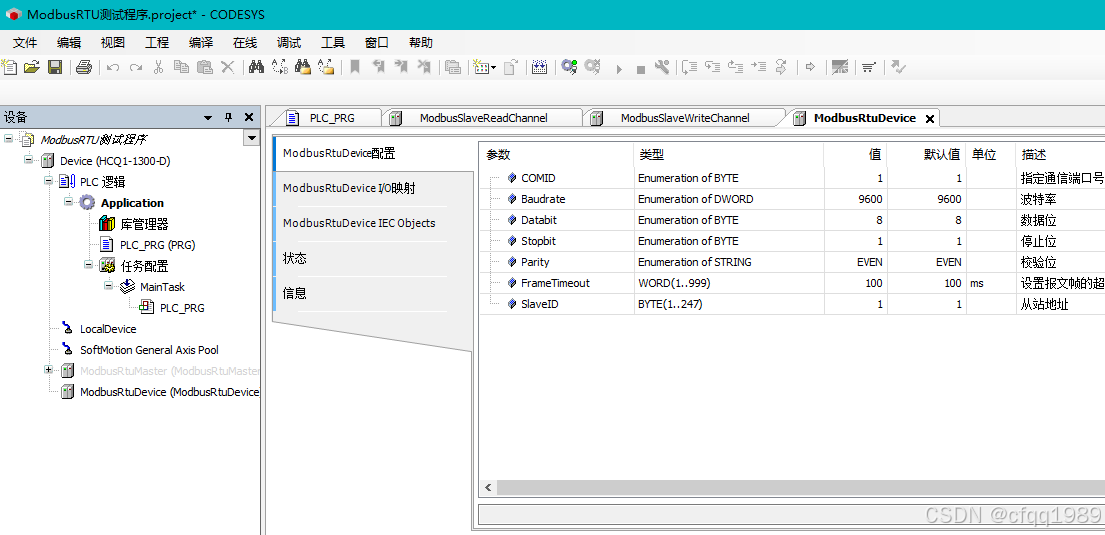Open dropdown arrow beside ModbusRTU测试程序 project

click(x=252, y=138)
